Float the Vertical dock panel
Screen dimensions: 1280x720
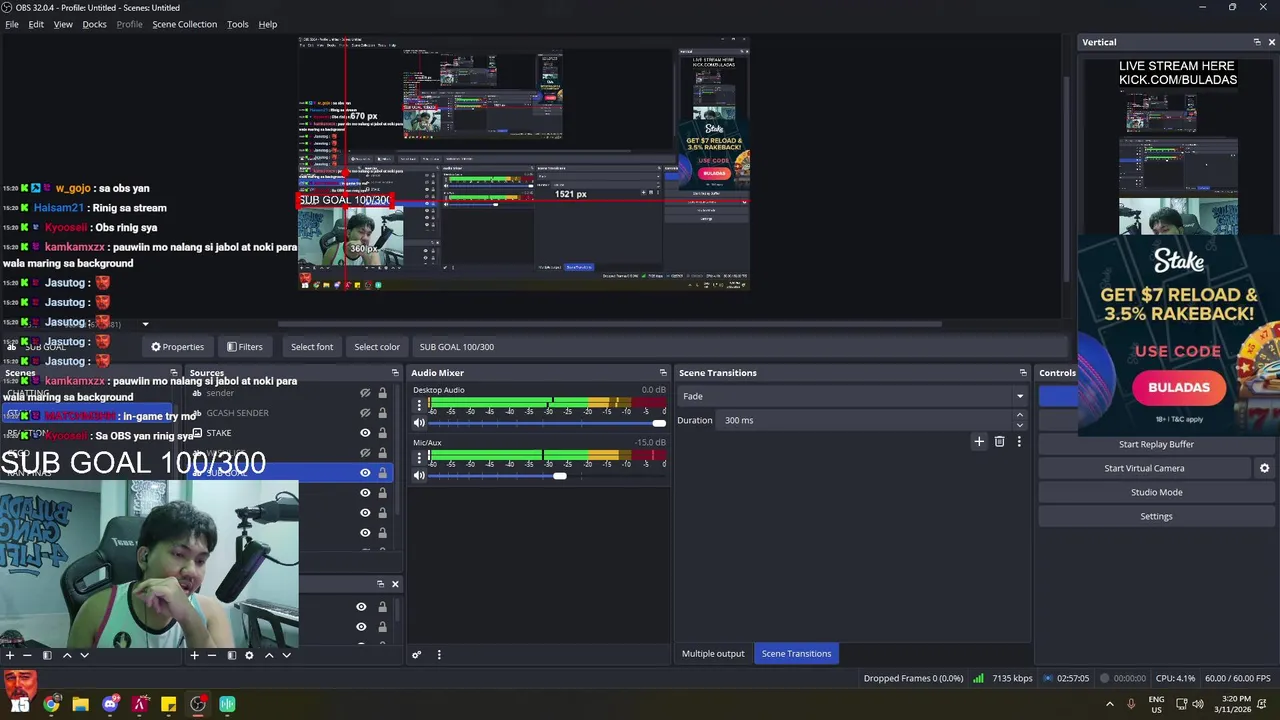point(1257,42)
